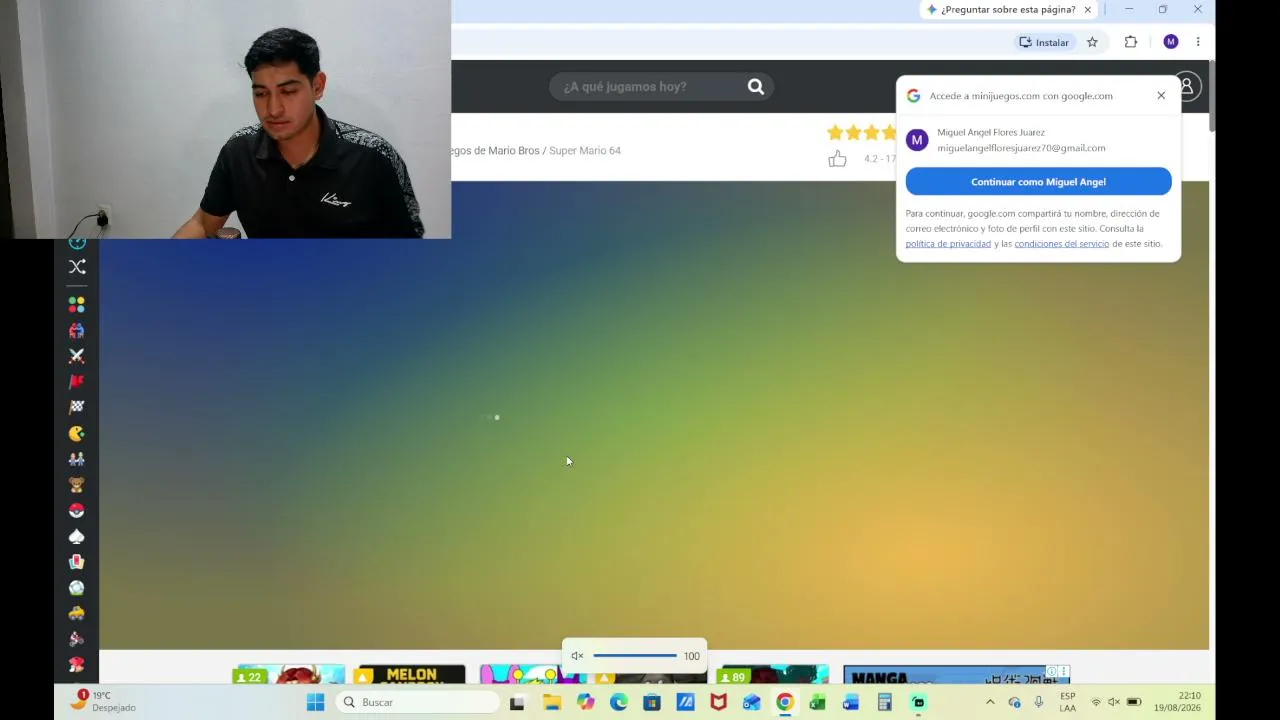Open the MELON game thumbnail
This screenshot has height=720, width=1280.
tap(411, 675)
